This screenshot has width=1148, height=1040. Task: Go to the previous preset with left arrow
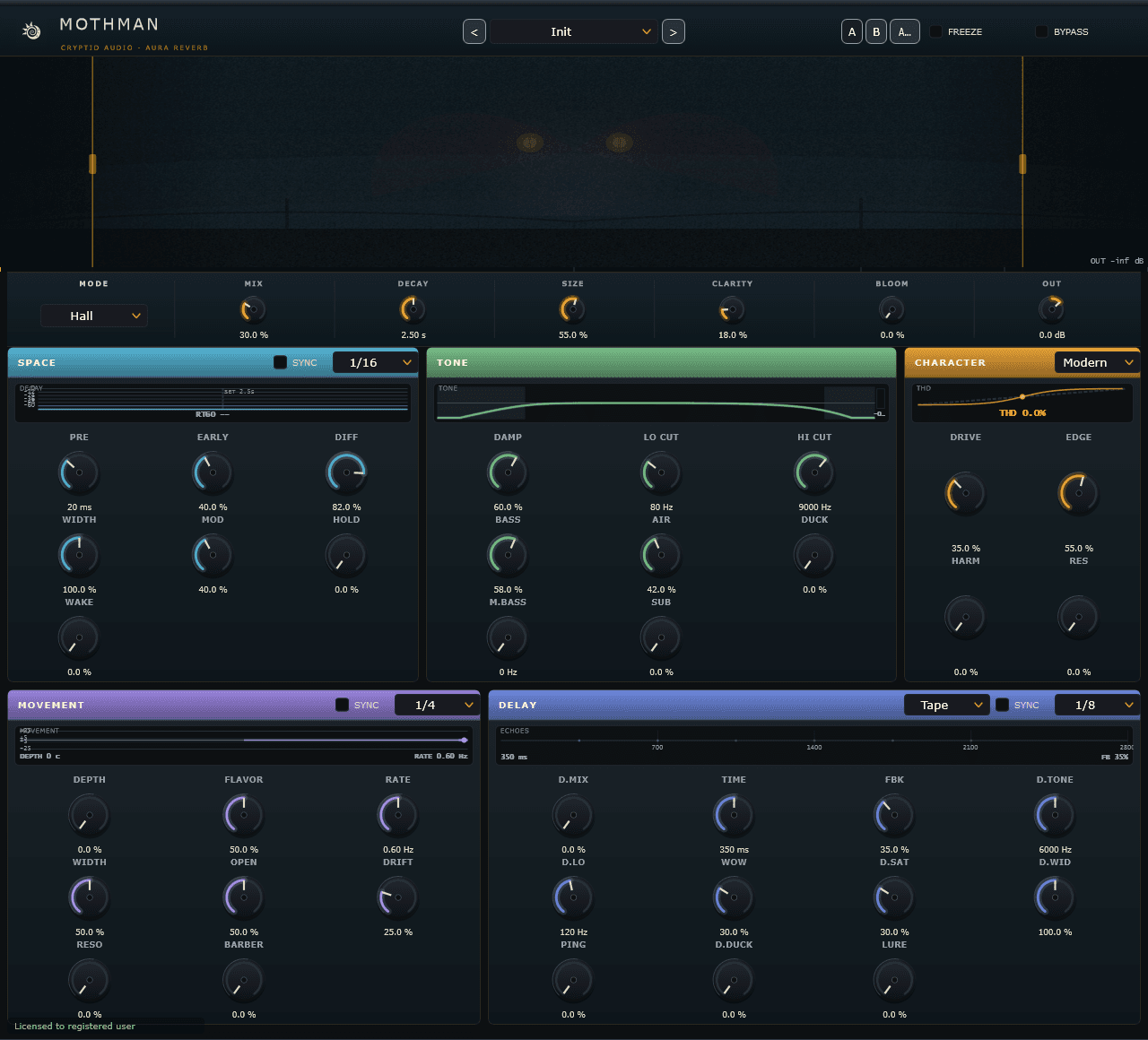(474, 32)
